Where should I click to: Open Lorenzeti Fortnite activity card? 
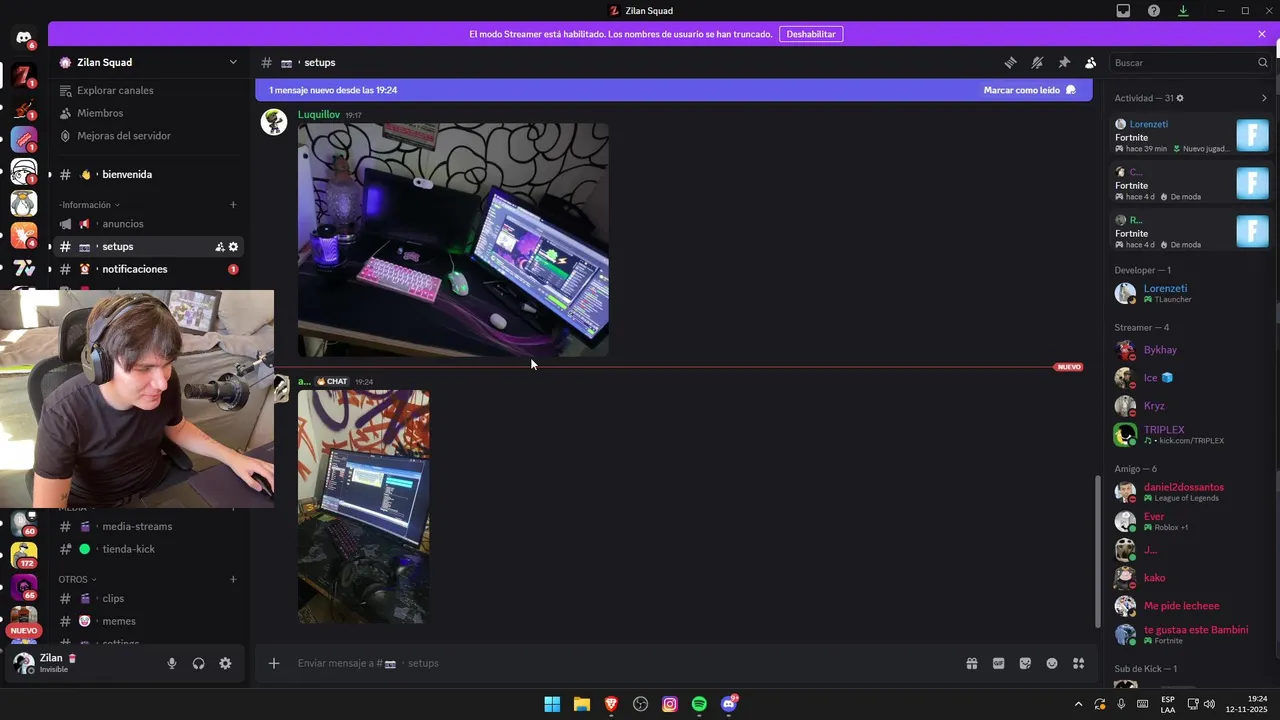tap(1192, 136)
